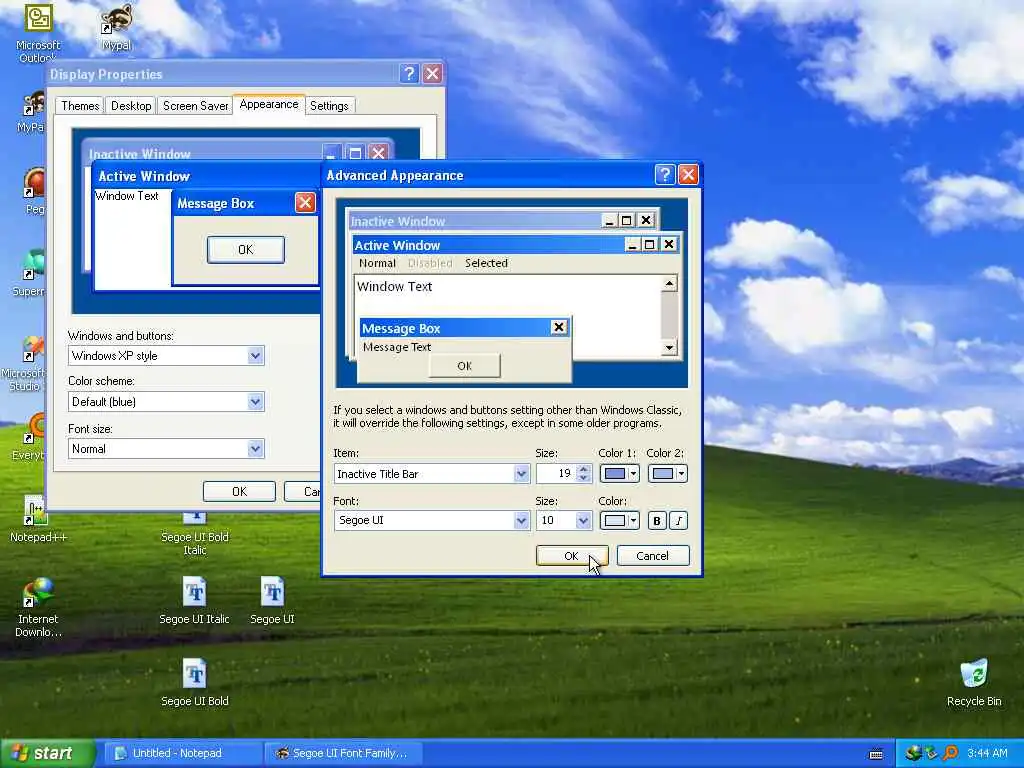Open the Color 2 picker
This screenshot has width=1024, height=768.
[x=667, y=473]
